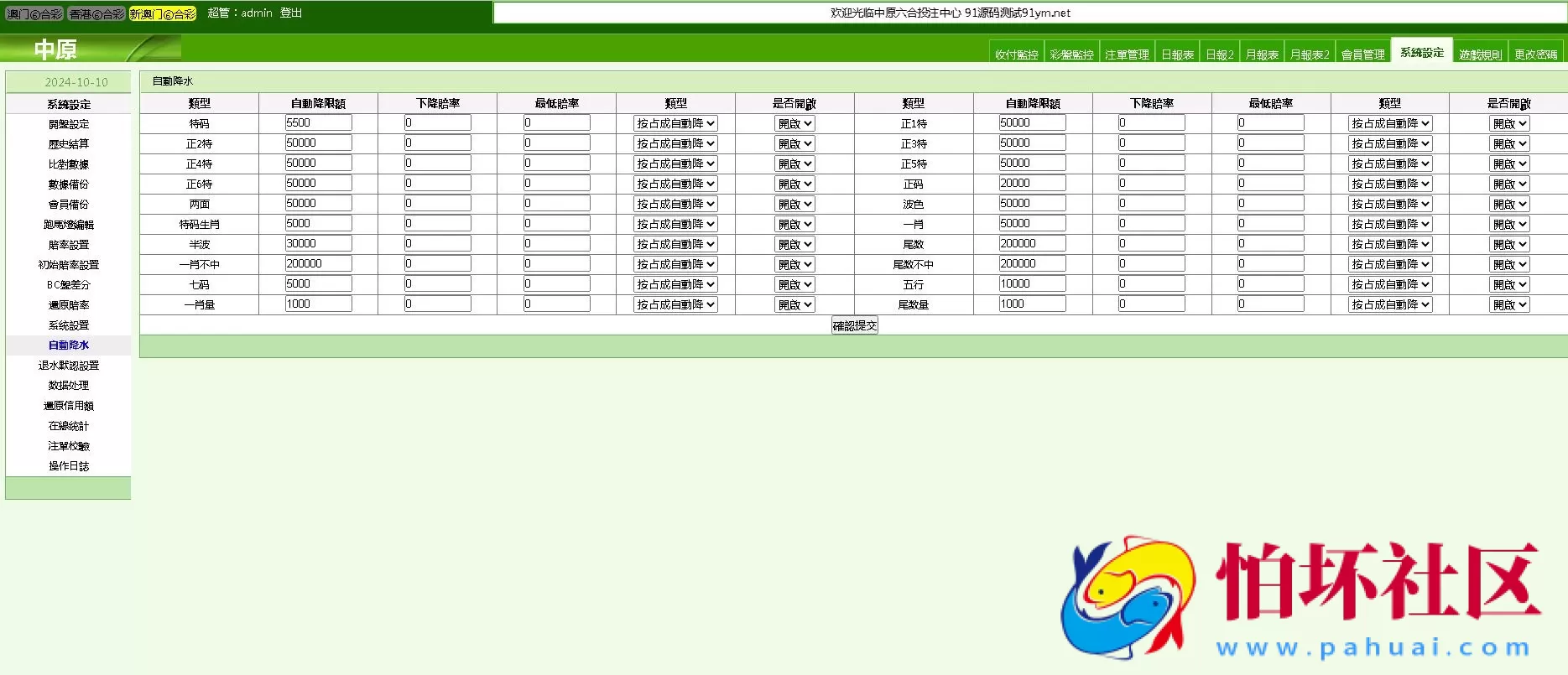Open 操作日誌 in the sidebar
The width and height of the screenshot is (1568, 675).
tap(69, 466)
